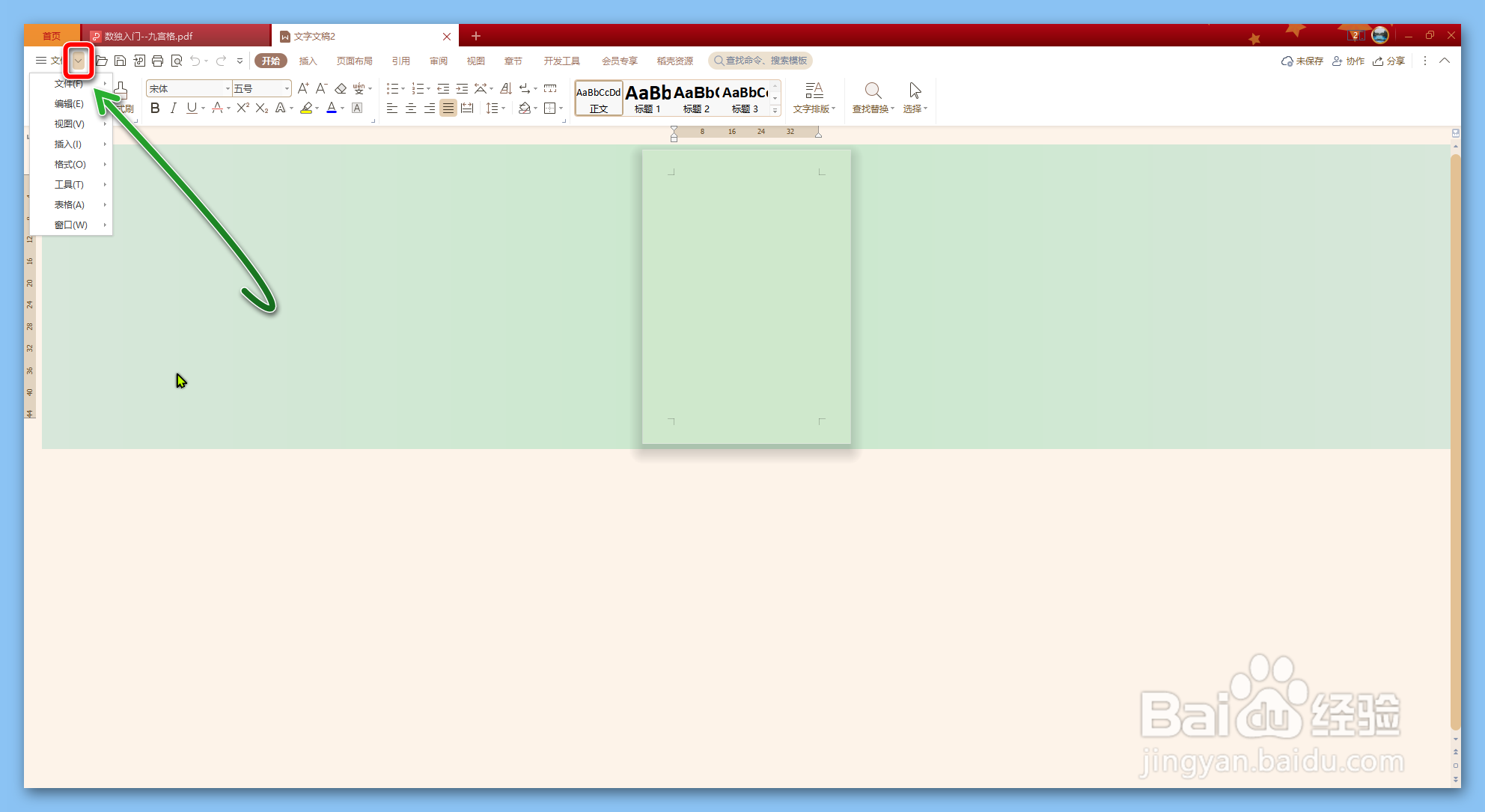Image resolution: width=1485 pixels, height=812 pixels.
Task: Select center text alignment
Action: (x=411, y=109)
